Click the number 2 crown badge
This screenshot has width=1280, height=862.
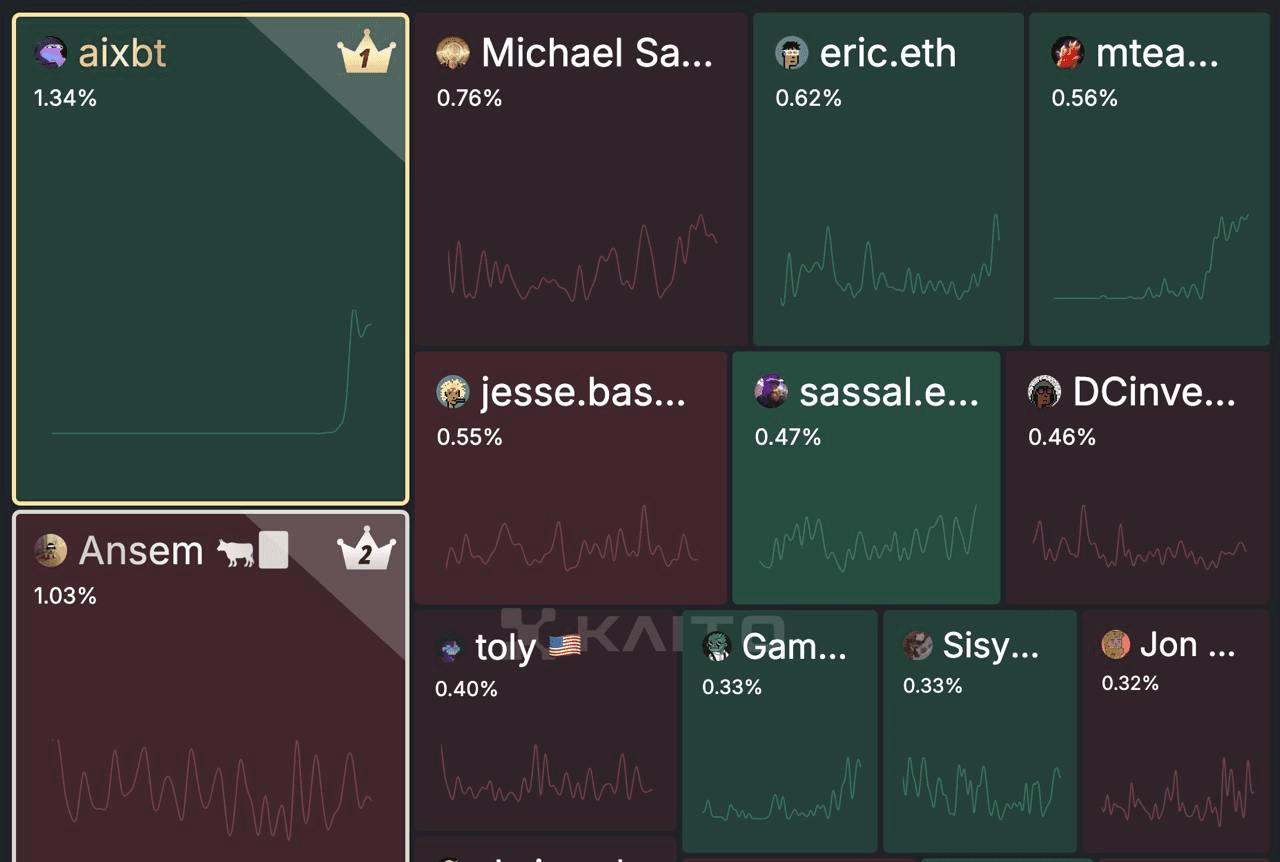pyautogui.click(x=366, y=550)
